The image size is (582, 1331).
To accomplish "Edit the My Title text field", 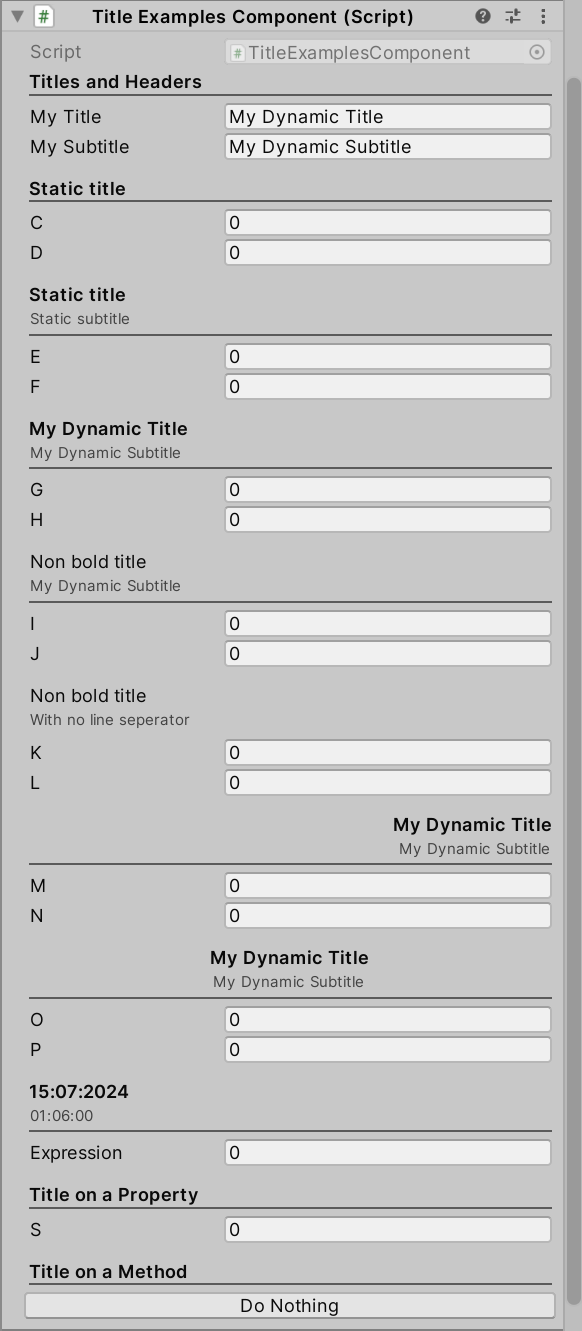I will [388, 117].
